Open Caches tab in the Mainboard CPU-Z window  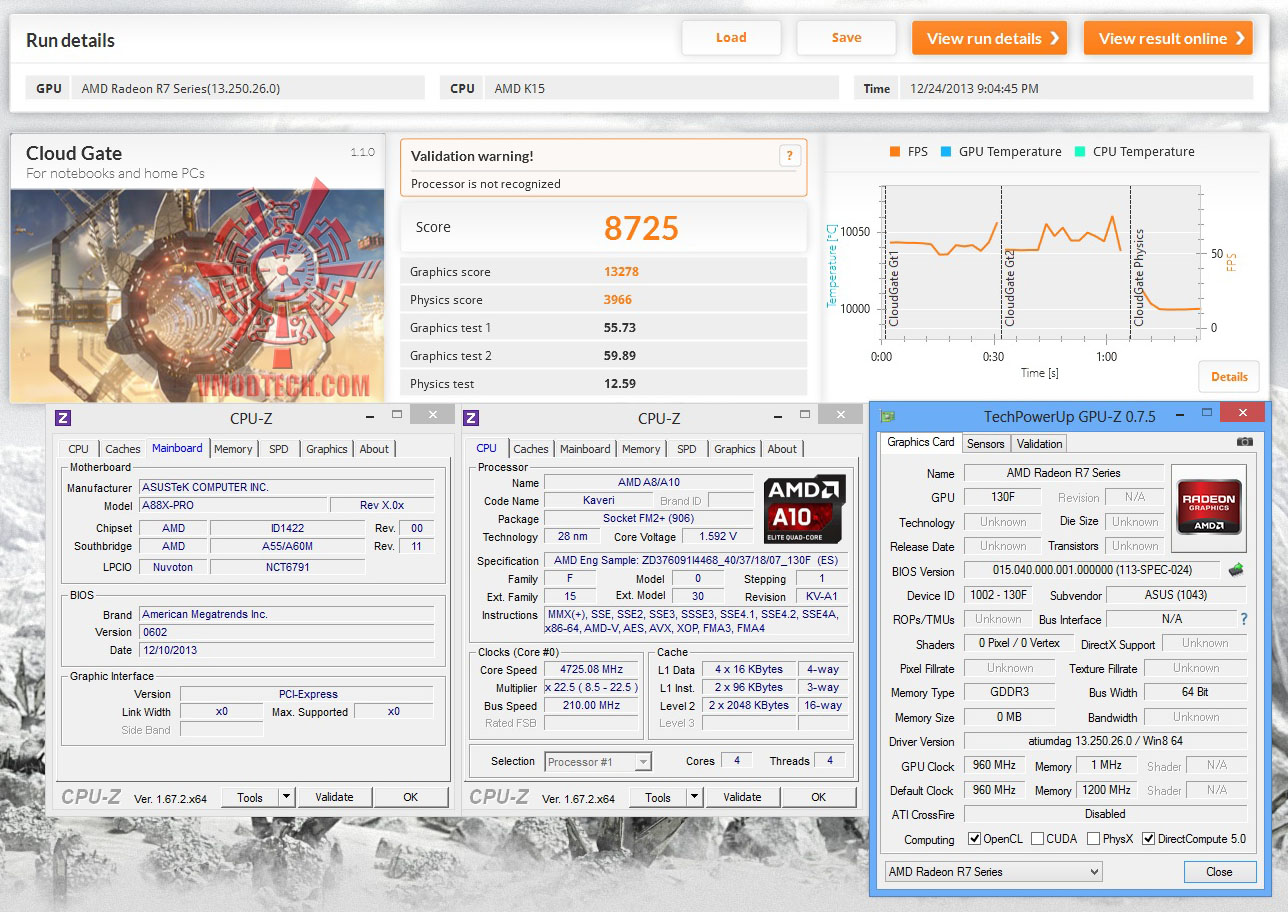pos(122,449)
